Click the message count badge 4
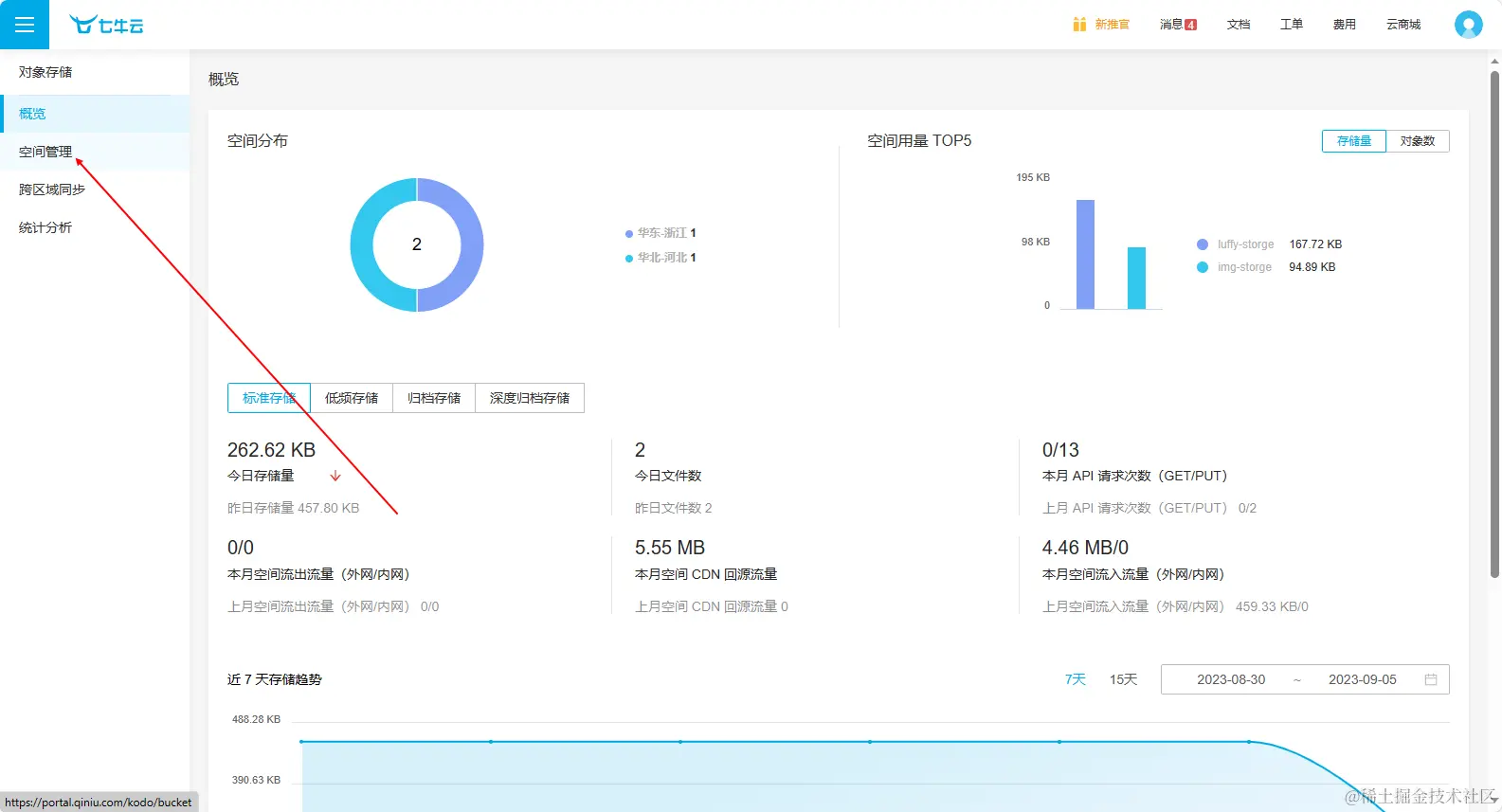Screen dimensions: 1502x812 tap(1191, 26)
